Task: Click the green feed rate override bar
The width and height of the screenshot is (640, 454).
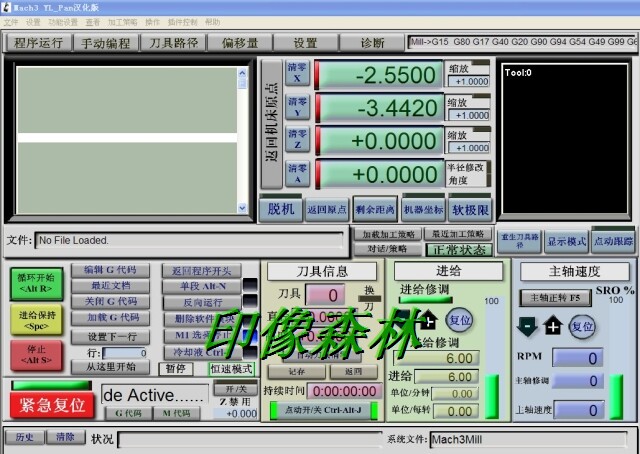Action: (x=492, y=397)
